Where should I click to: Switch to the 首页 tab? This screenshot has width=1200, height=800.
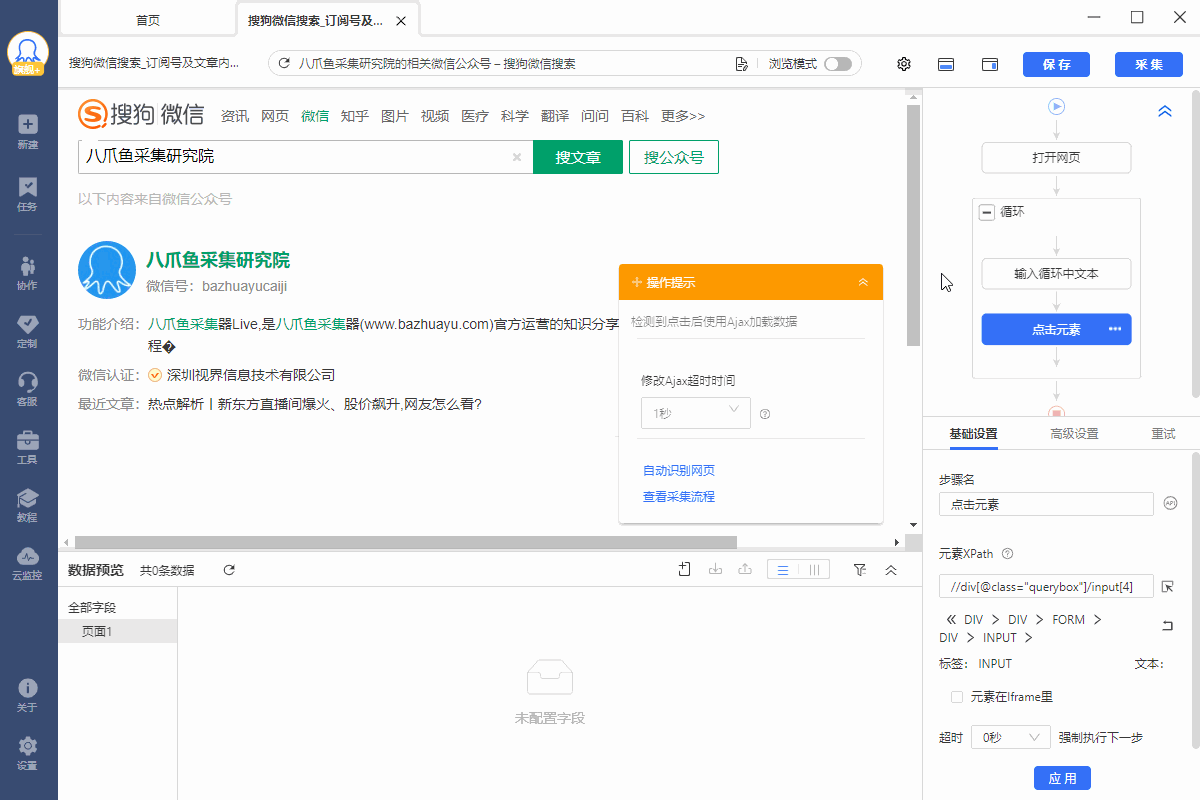[x=148, y=20]
